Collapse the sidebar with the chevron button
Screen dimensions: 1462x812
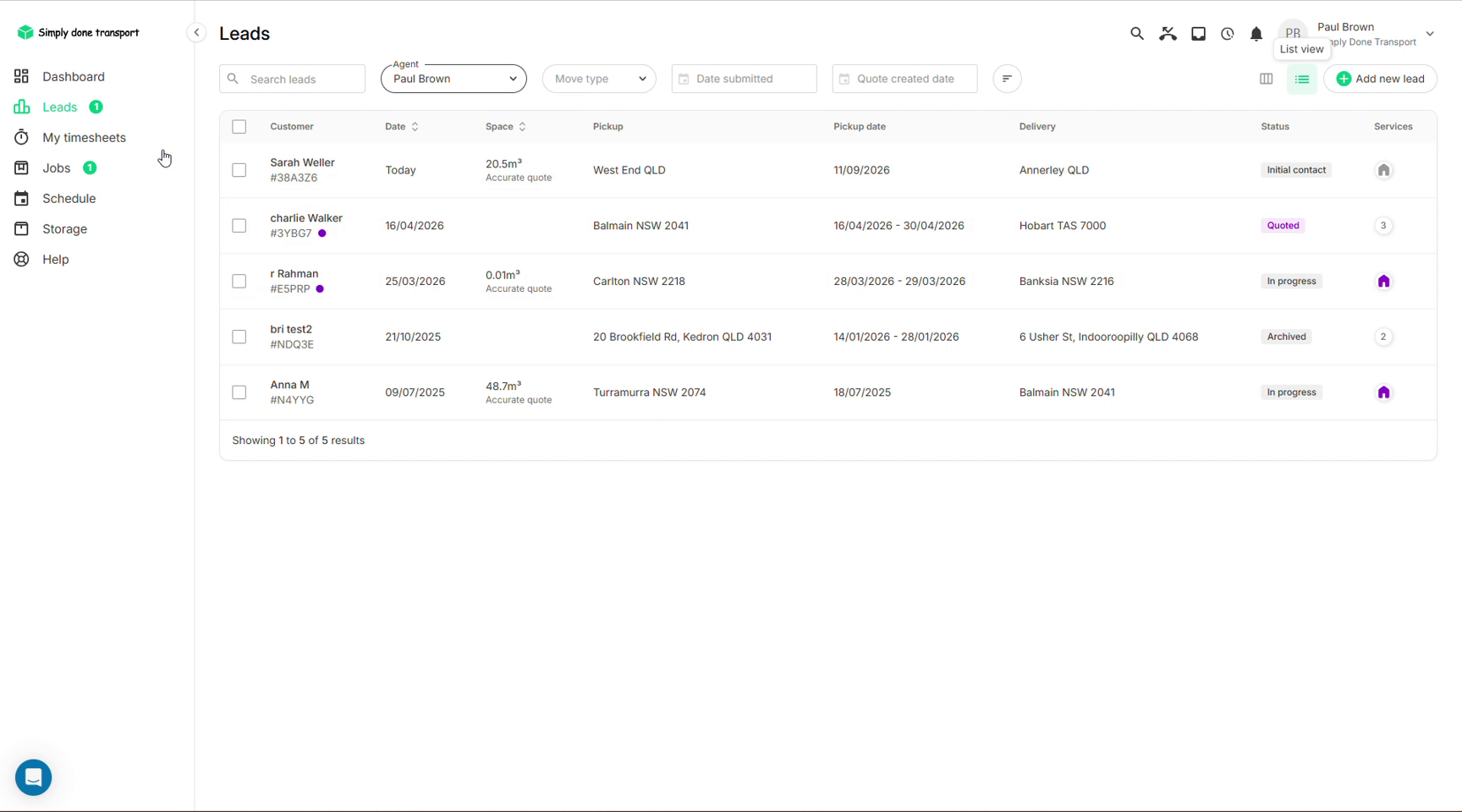[196, 33]
